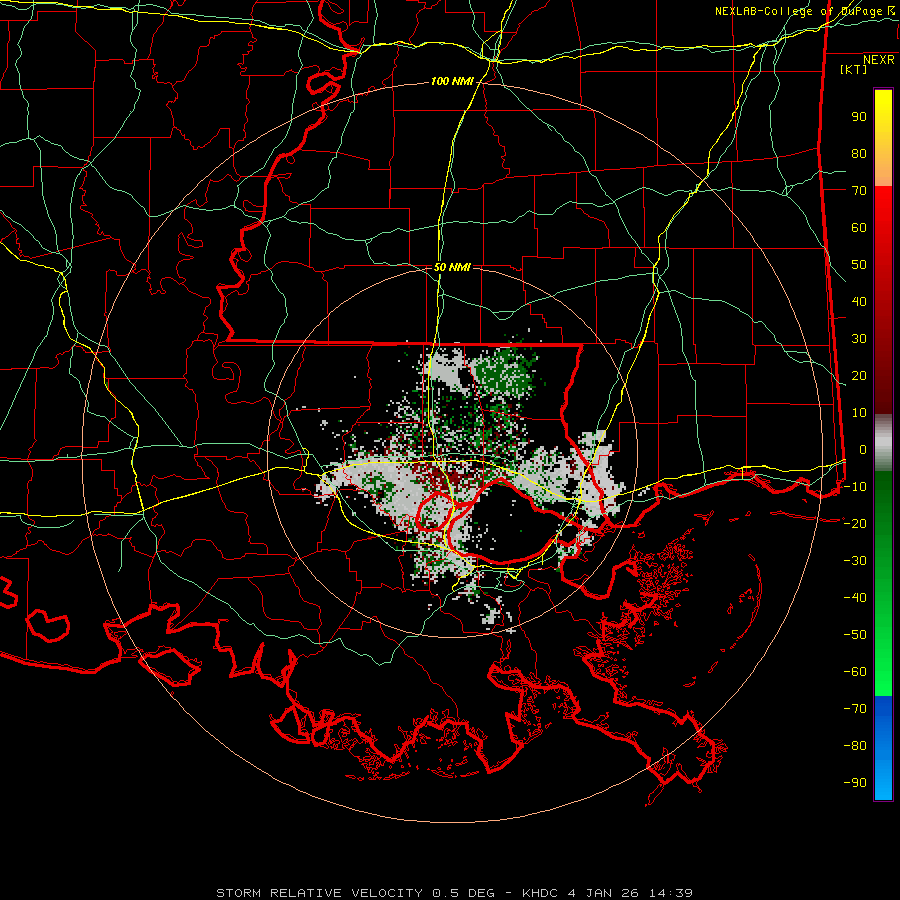This screenshot has height=900, width=900.
Task: Click the 10 value on the velocity scale
Action: 859,413
